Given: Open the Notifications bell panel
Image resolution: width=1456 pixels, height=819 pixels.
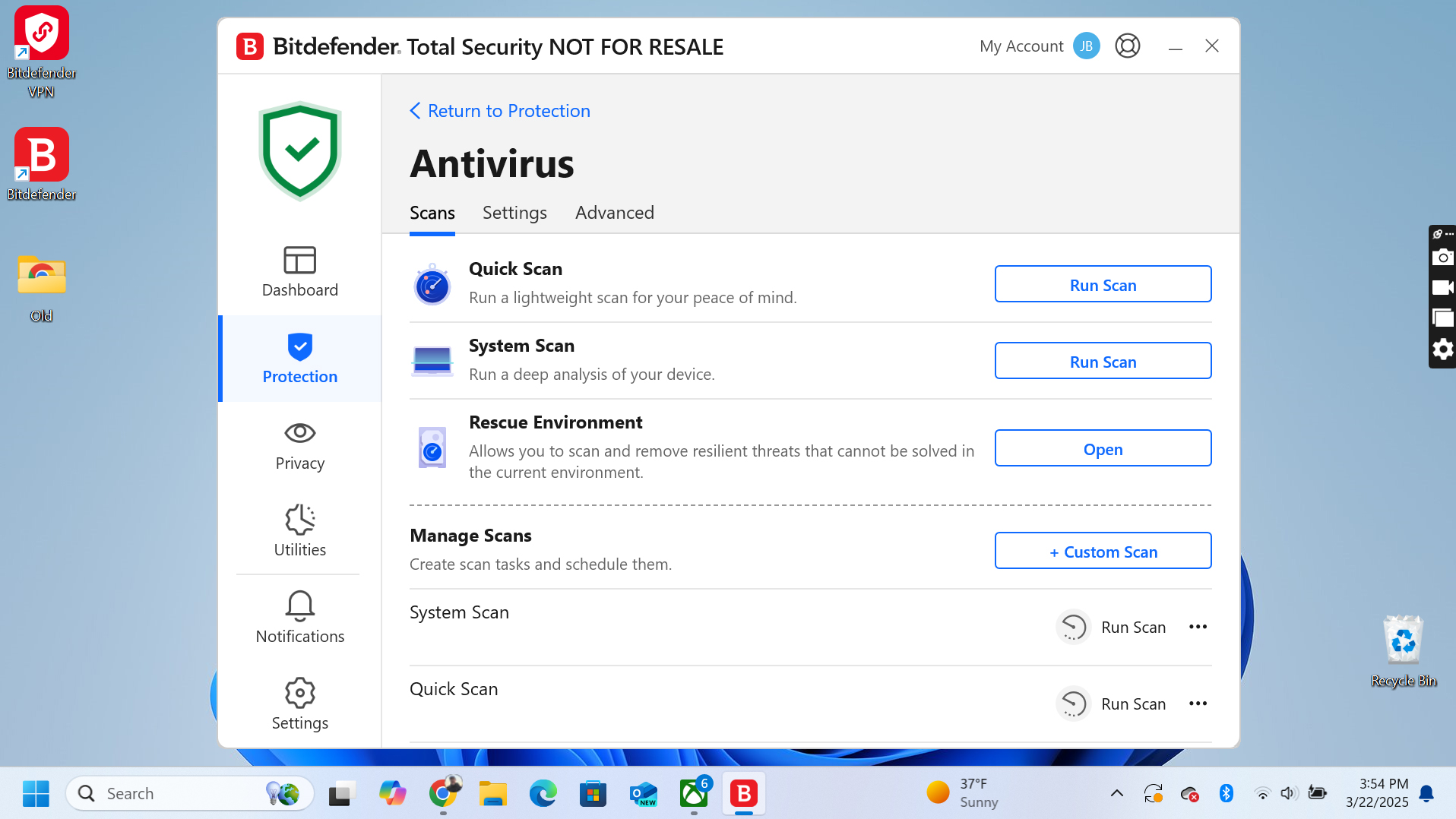Looking at the screenshot, I should click(299, 618).
